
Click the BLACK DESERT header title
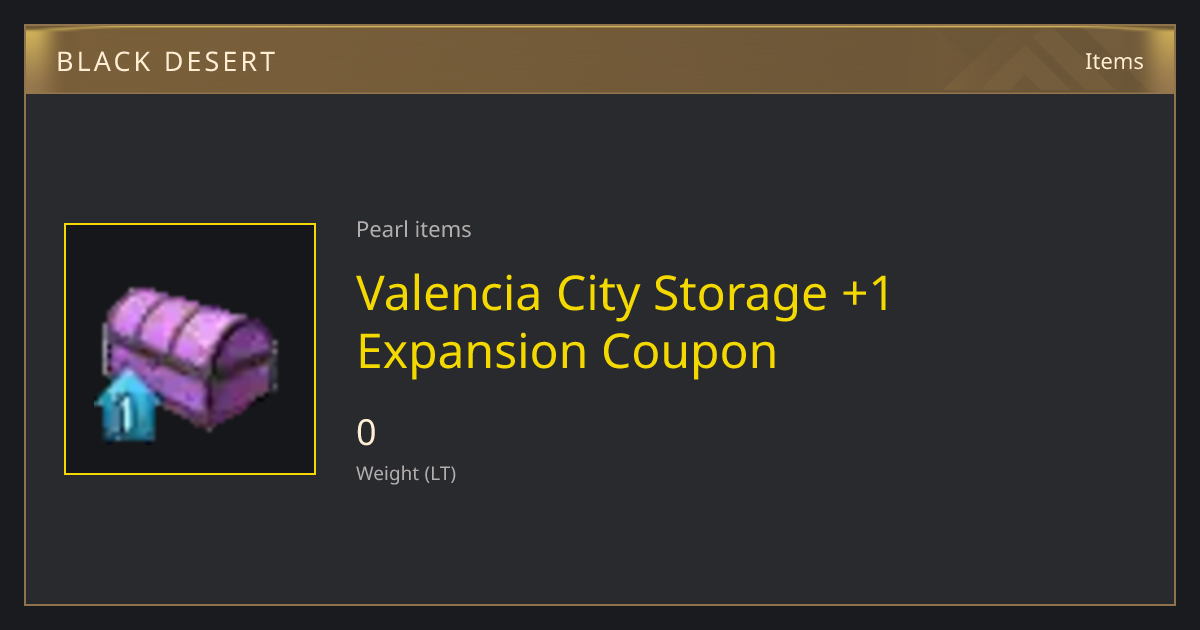pos(166,62)
